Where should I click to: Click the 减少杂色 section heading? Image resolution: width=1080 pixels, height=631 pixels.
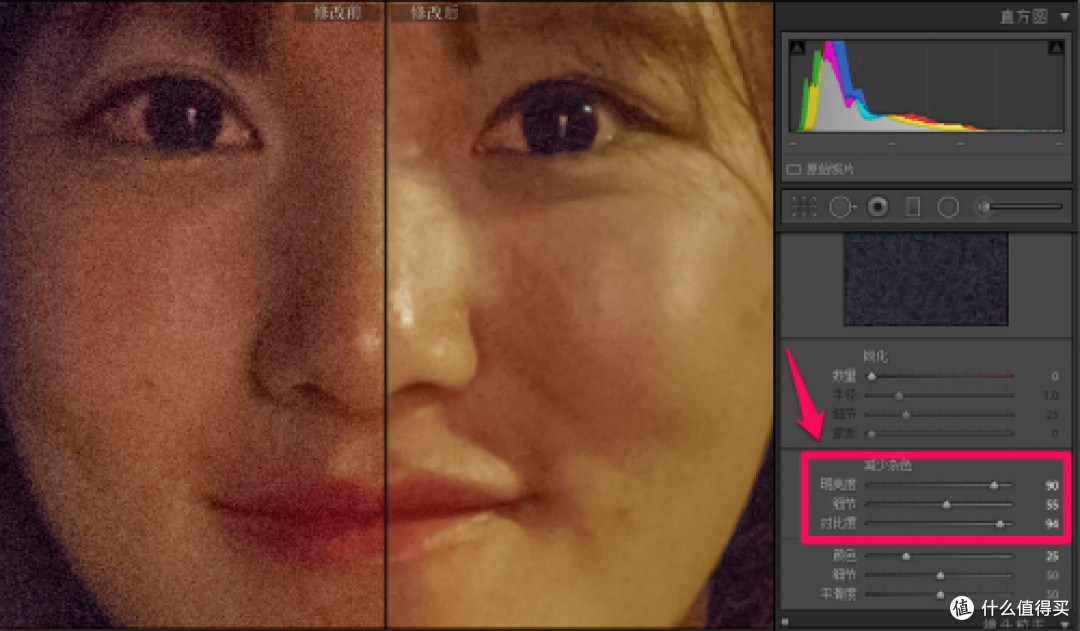pyautogui.click(x=888, y=466)
